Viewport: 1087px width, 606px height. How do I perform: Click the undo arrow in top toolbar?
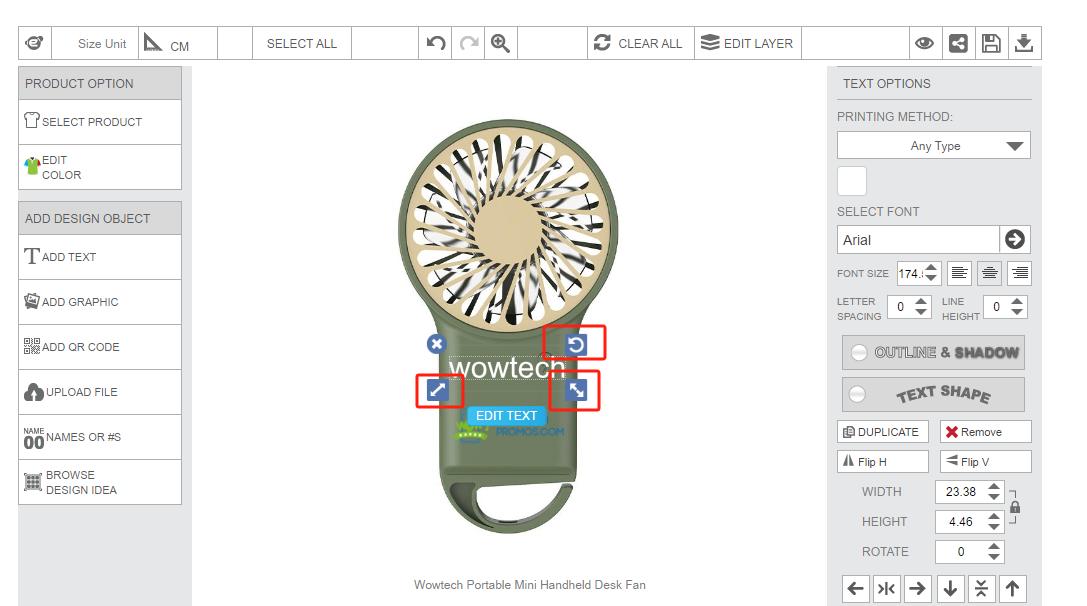[x=435, y=43]
